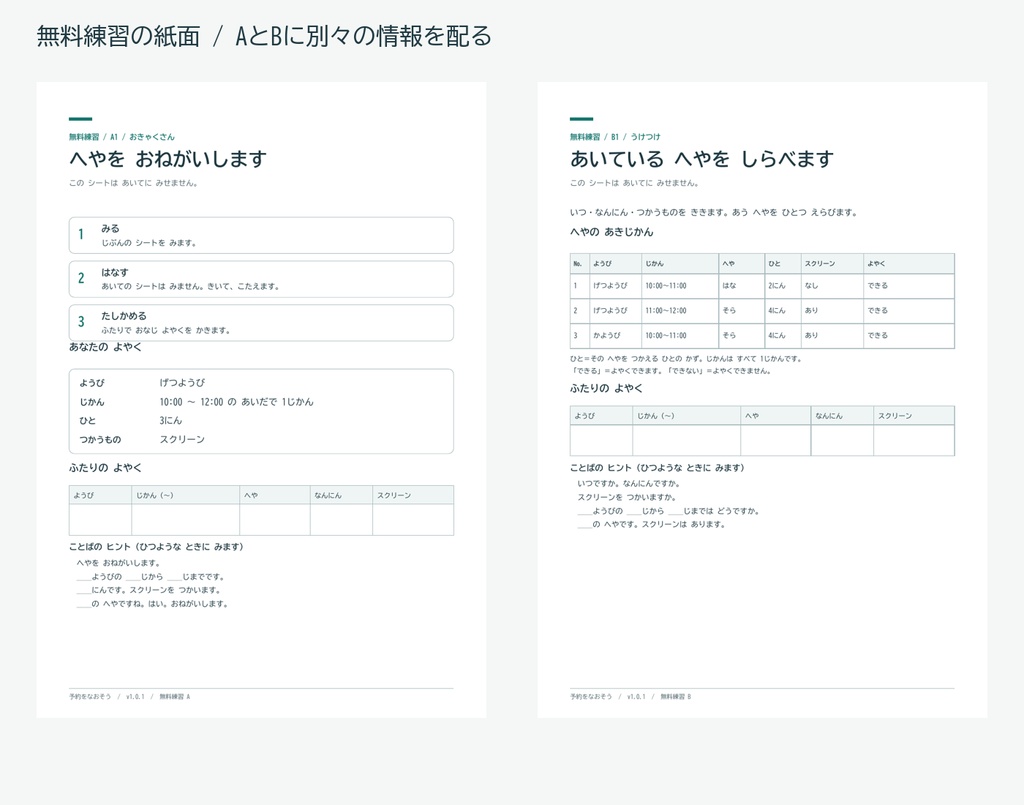Click the 無料練習 / A1 / おきゃくさん breadcrumb
1024x805 pixels.
click(122, 137)
